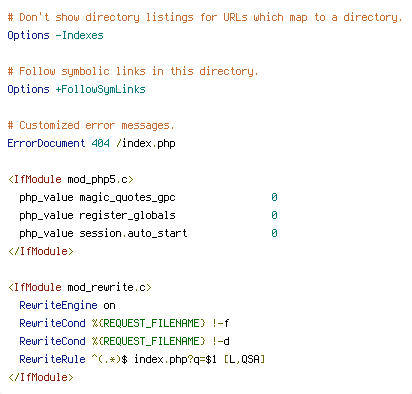Click the symbolic links comment line

[133, 71]
